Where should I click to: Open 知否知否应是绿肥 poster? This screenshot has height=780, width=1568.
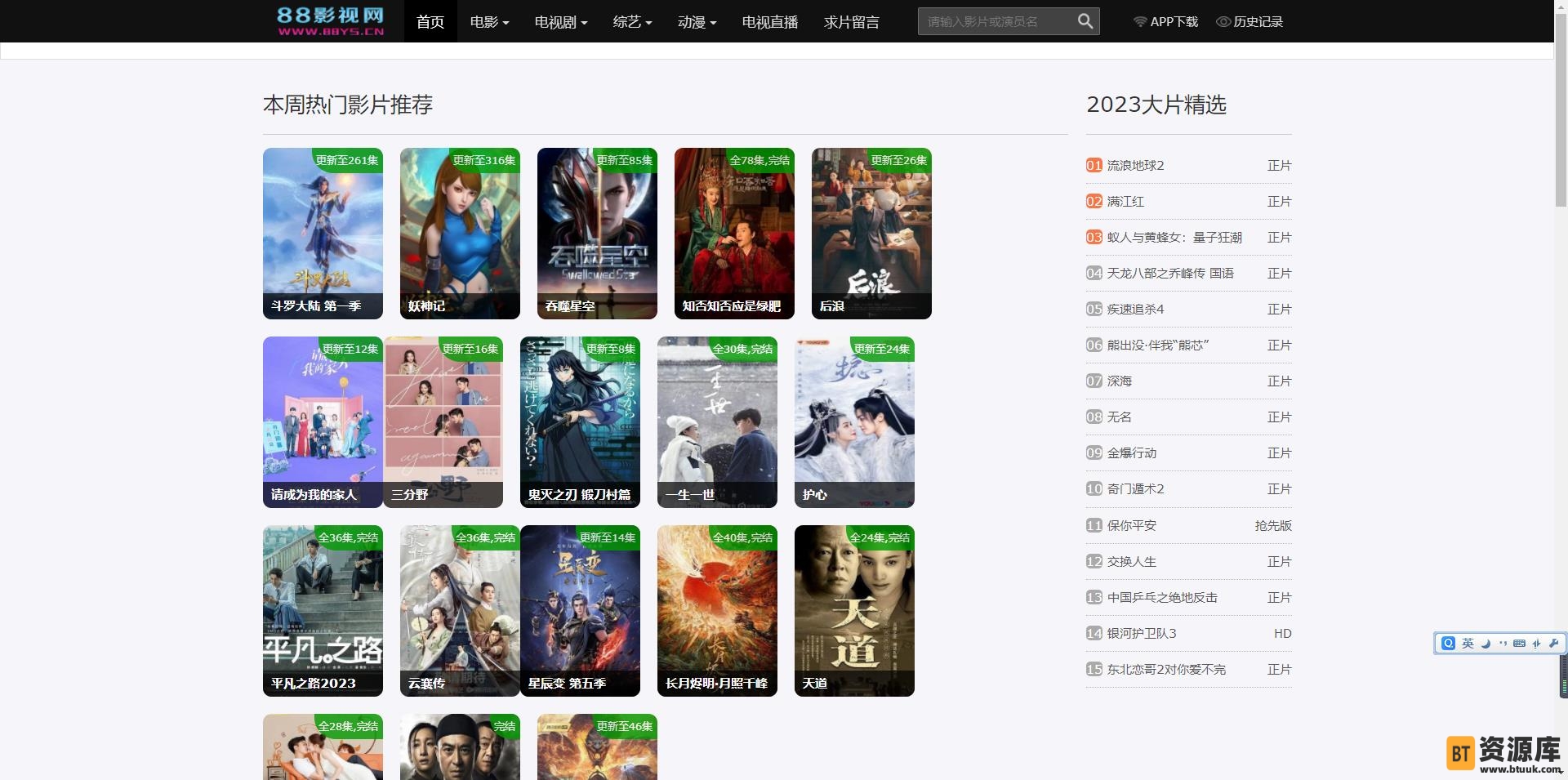(x=734, y=234)
